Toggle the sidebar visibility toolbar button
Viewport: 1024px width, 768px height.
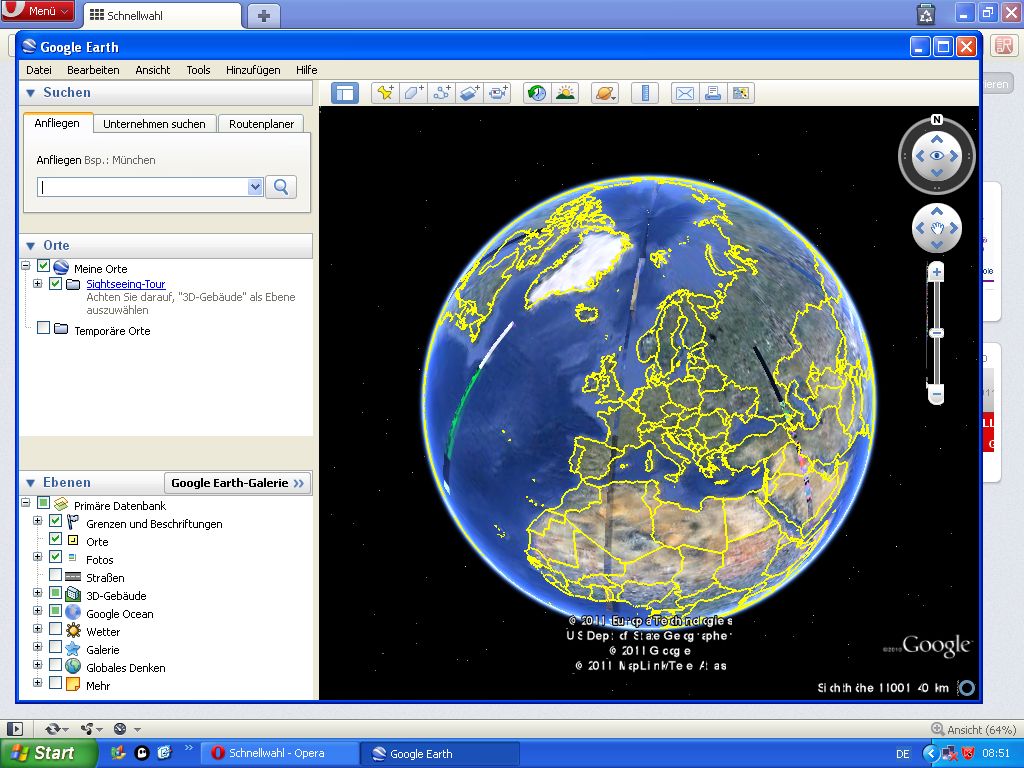[x=345, y=93]
